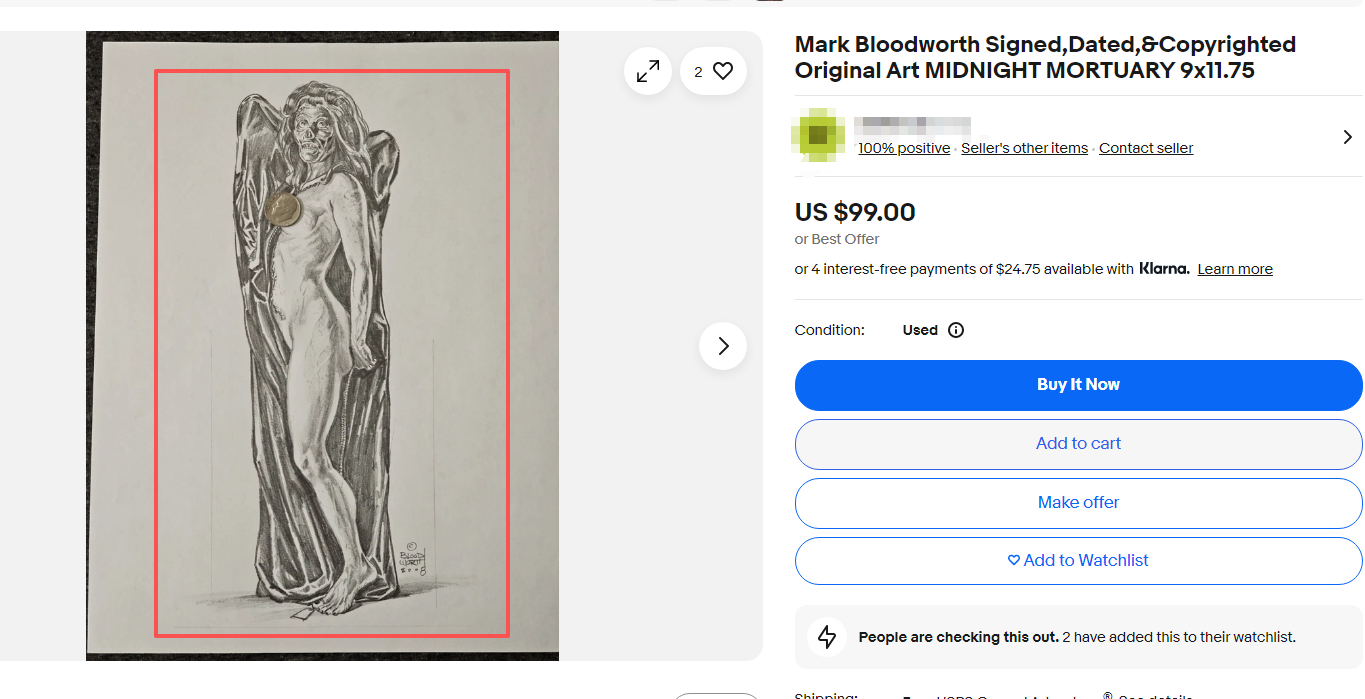The width and height of the screenshot is (1365, 699).
Task: Click the Klarna logo
Action: (x=1164, y=268)
